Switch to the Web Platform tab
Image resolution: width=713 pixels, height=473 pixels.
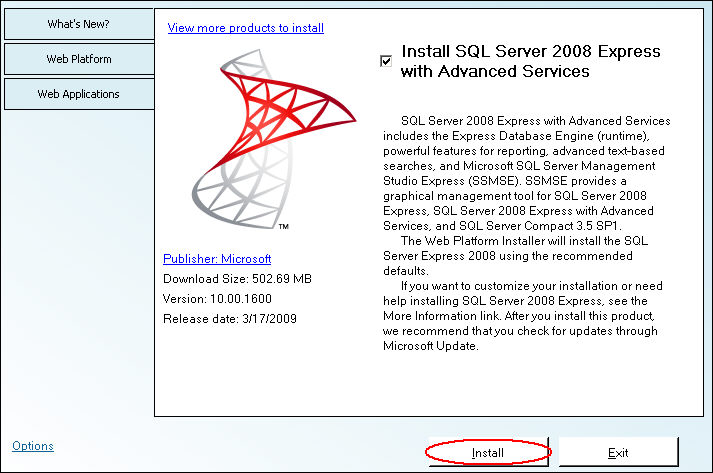coord(78,59)
